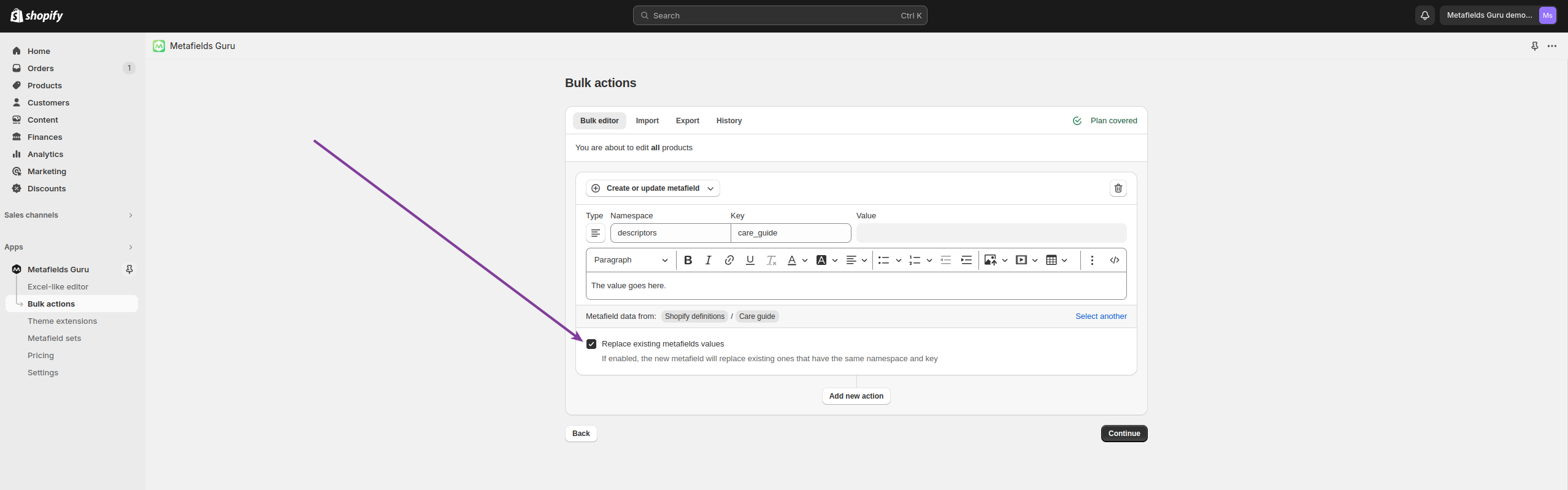Click the Plan covered status
This screenshot has height=490, width=1568.
pos(1105,121)
